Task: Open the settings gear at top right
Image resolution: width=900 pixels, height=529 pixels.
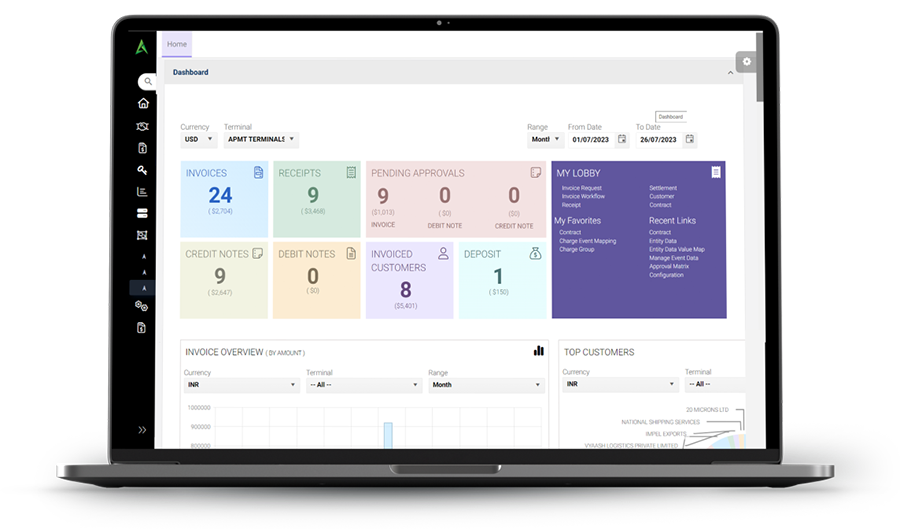Action: [746, 62]
